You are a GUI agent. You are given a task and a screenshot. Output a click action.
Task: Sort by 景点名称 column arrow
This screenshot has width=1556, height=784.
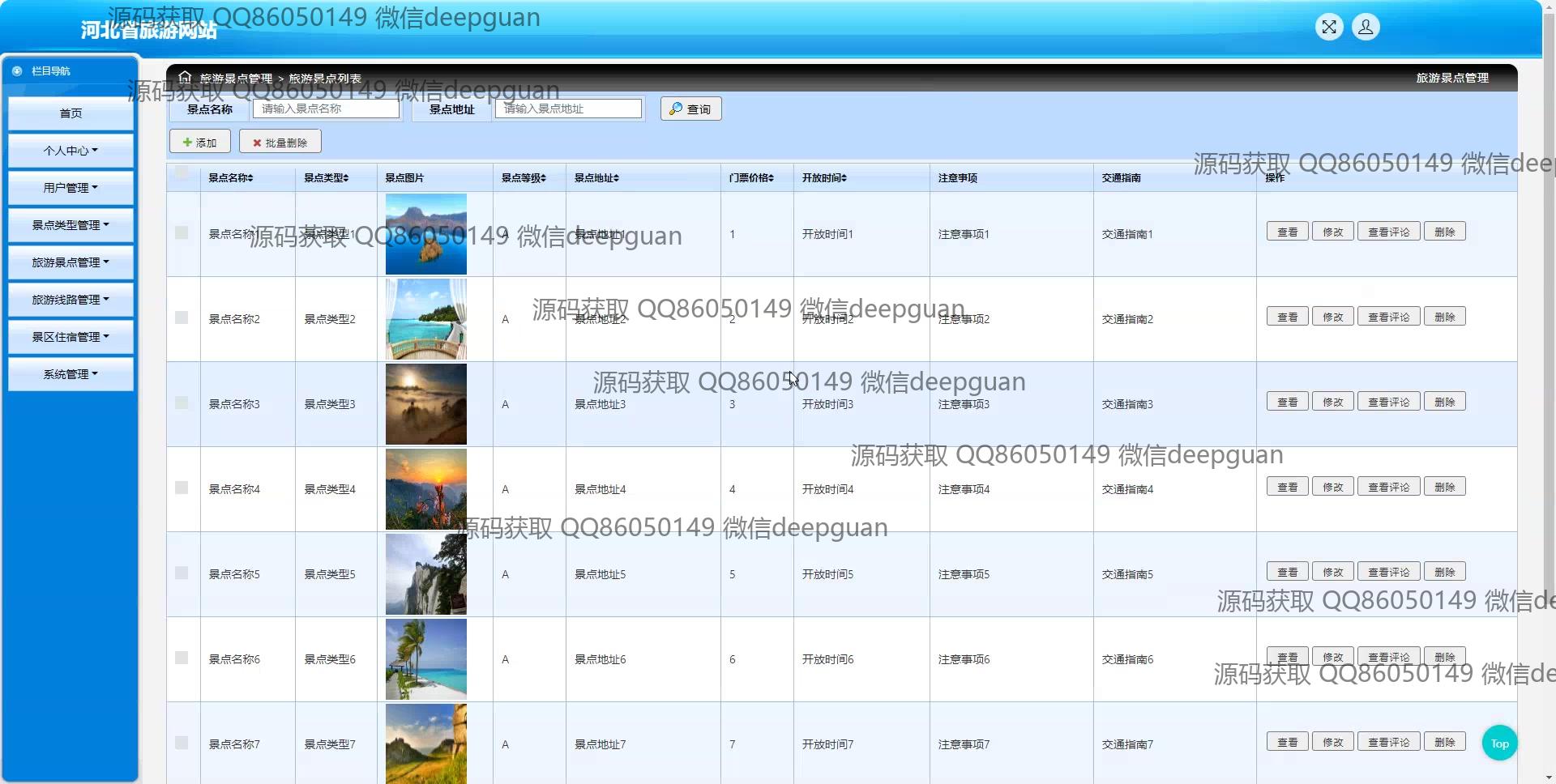(250, 178)
